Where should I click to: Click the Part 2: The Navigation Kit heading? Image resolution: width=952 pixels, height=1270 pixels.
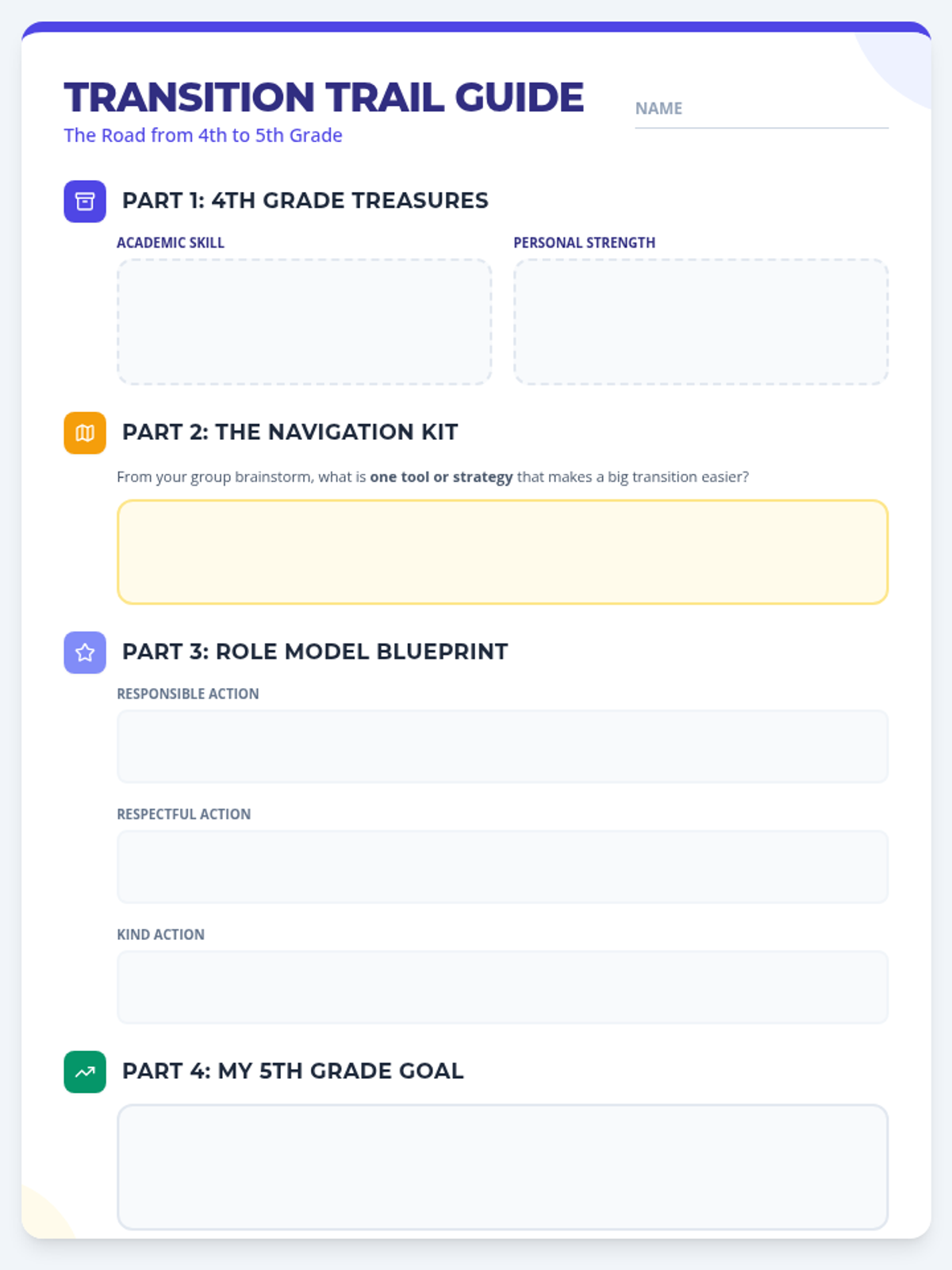click(x=290, y=432)
